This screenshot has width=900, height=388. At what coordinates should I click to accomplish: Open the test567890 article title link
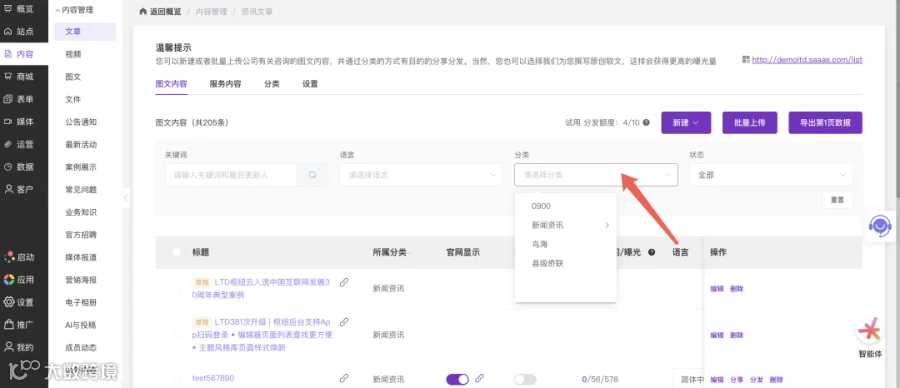(213, 378)
